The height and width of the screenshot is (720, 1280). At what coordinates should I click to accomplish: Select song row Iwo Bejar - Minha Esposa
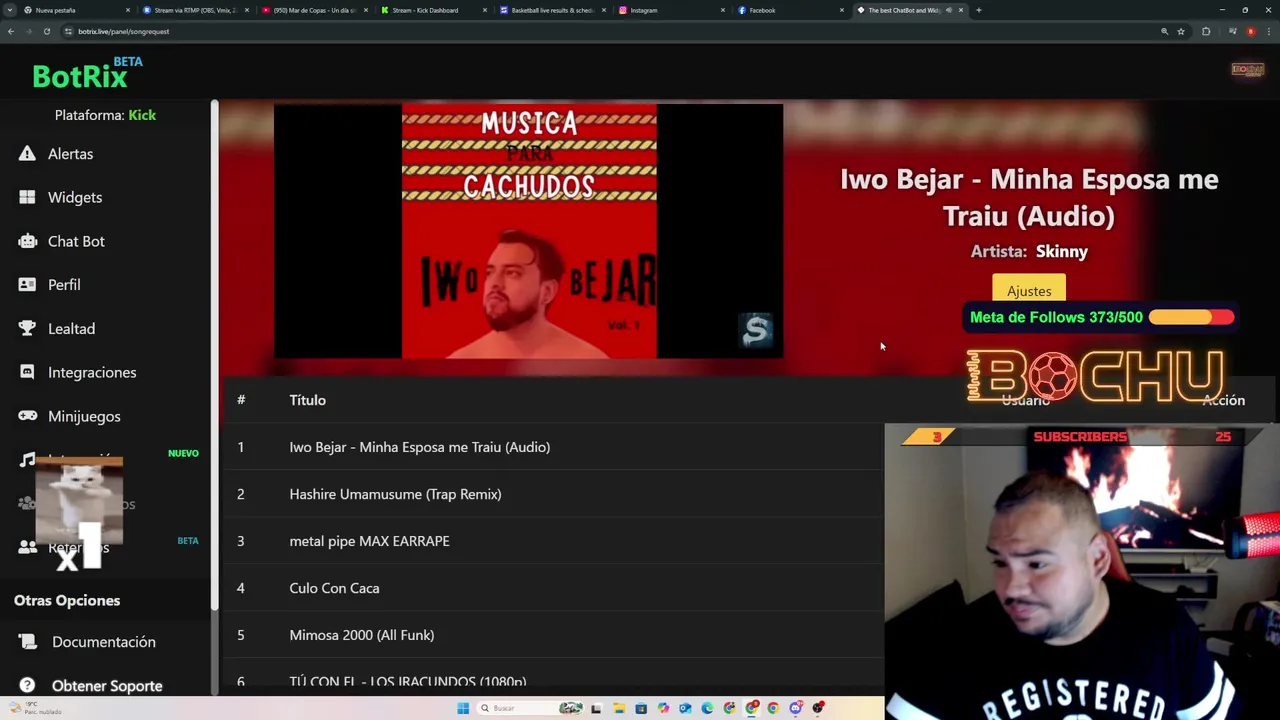point(552,447)
